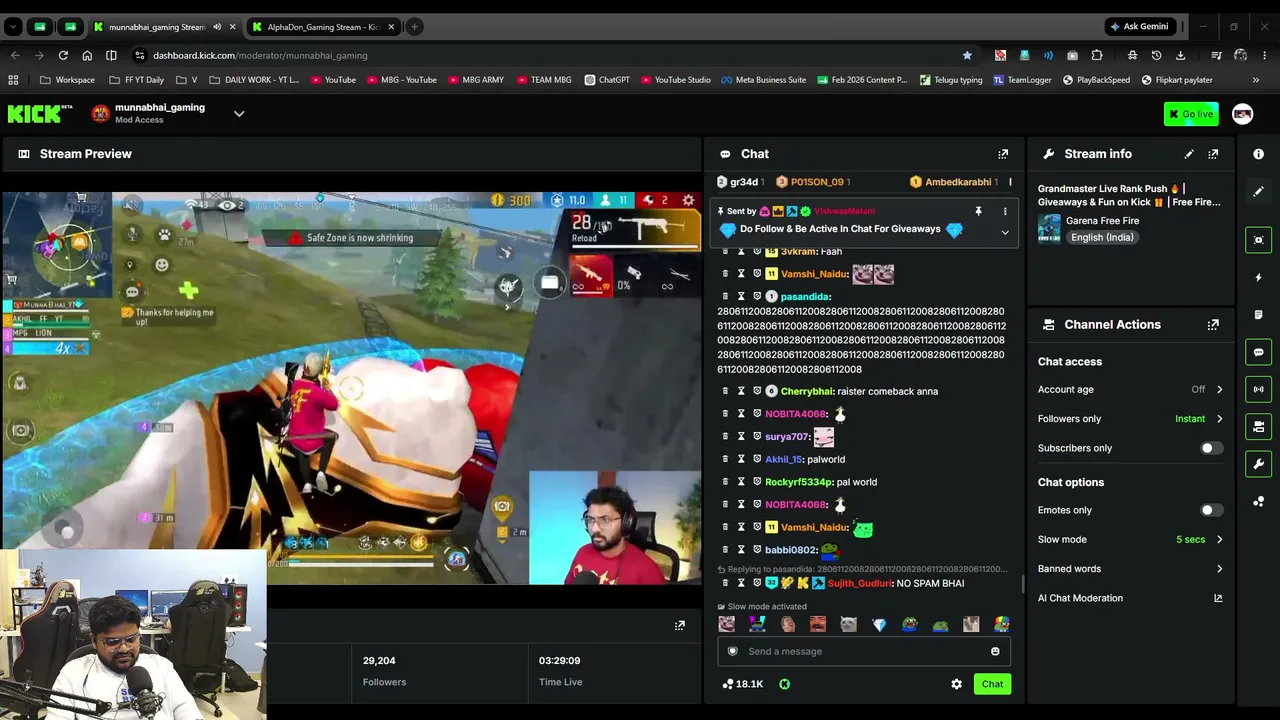This screenshot has width=1280, height=720.
Task: Expand the stream preview fullscreen icon
Action: tap(680, 626)
